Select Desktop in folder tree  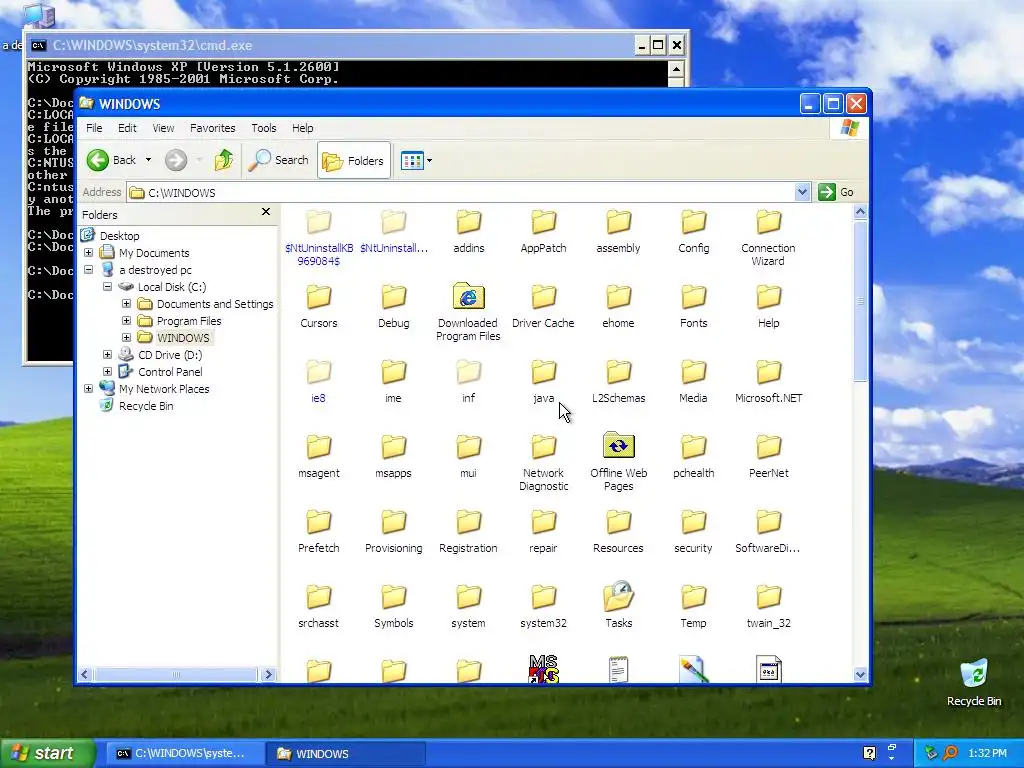pyautogui.click(x=119, y=236)
